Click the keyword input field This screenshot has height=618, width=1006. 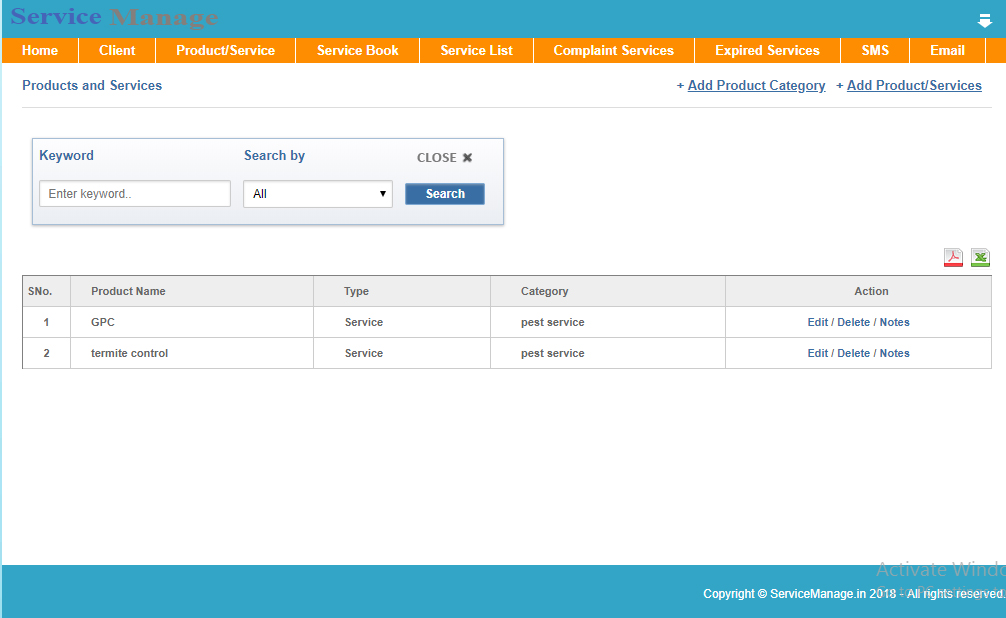[x=135, y=194]
